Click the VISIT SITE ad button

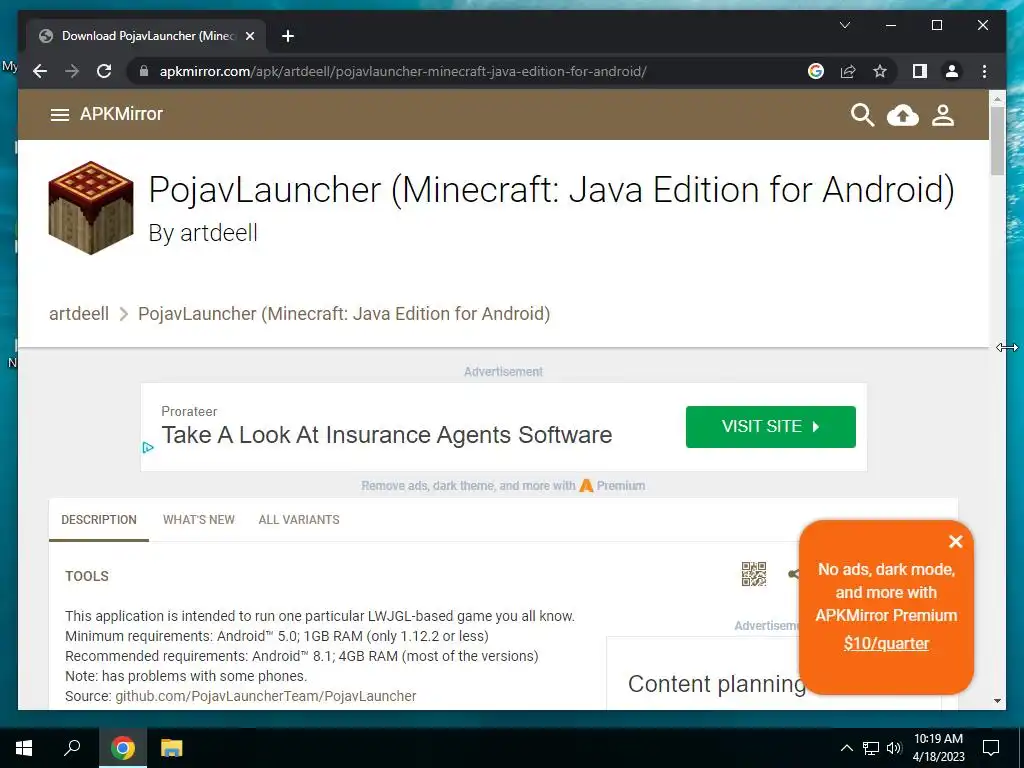tap(771, 427)
